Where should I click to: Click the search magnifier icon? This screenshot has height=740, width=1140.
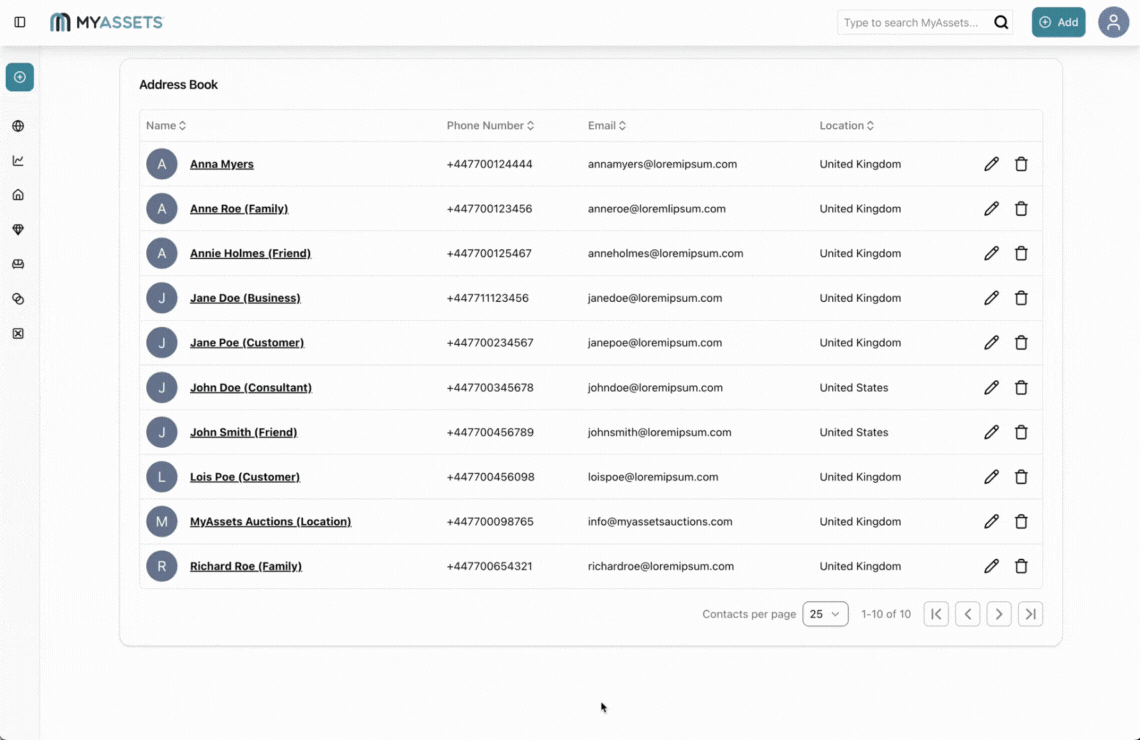(x=1001, y=21)
